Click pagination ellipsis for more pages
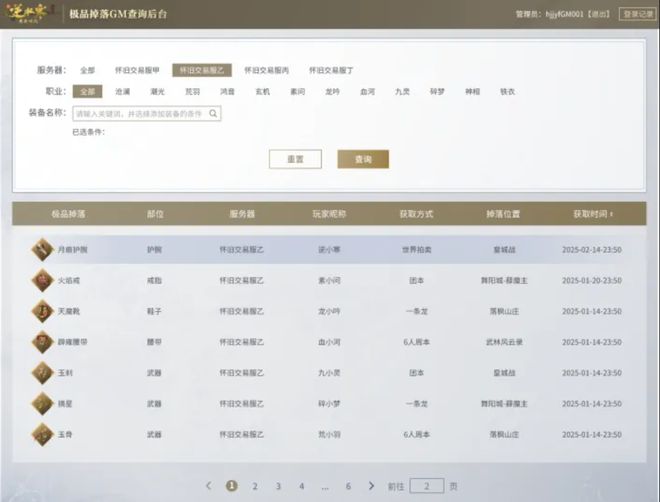660x502 pixels. [325, 488]
